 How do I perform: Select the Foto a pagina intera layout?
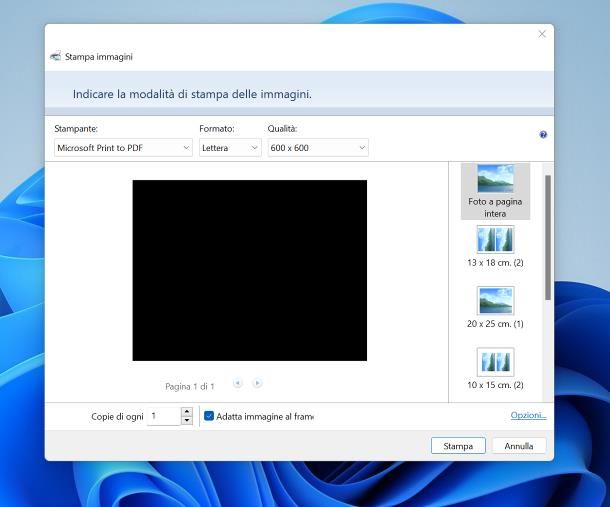point(495,191)
